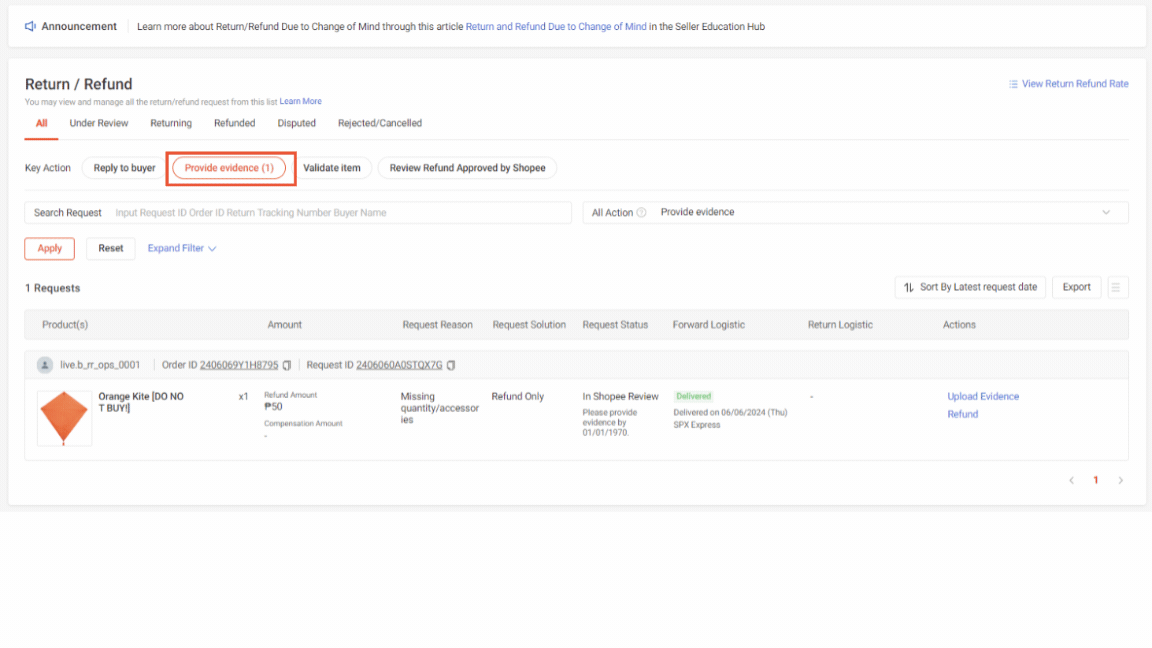
Task: Click the Upload Evidence link
Action: [982, 396]
